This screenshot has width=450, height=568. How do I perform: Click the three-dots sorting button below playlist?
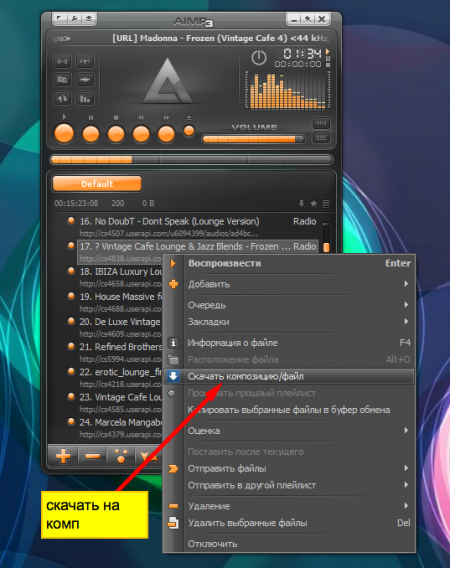pos(121,456)
